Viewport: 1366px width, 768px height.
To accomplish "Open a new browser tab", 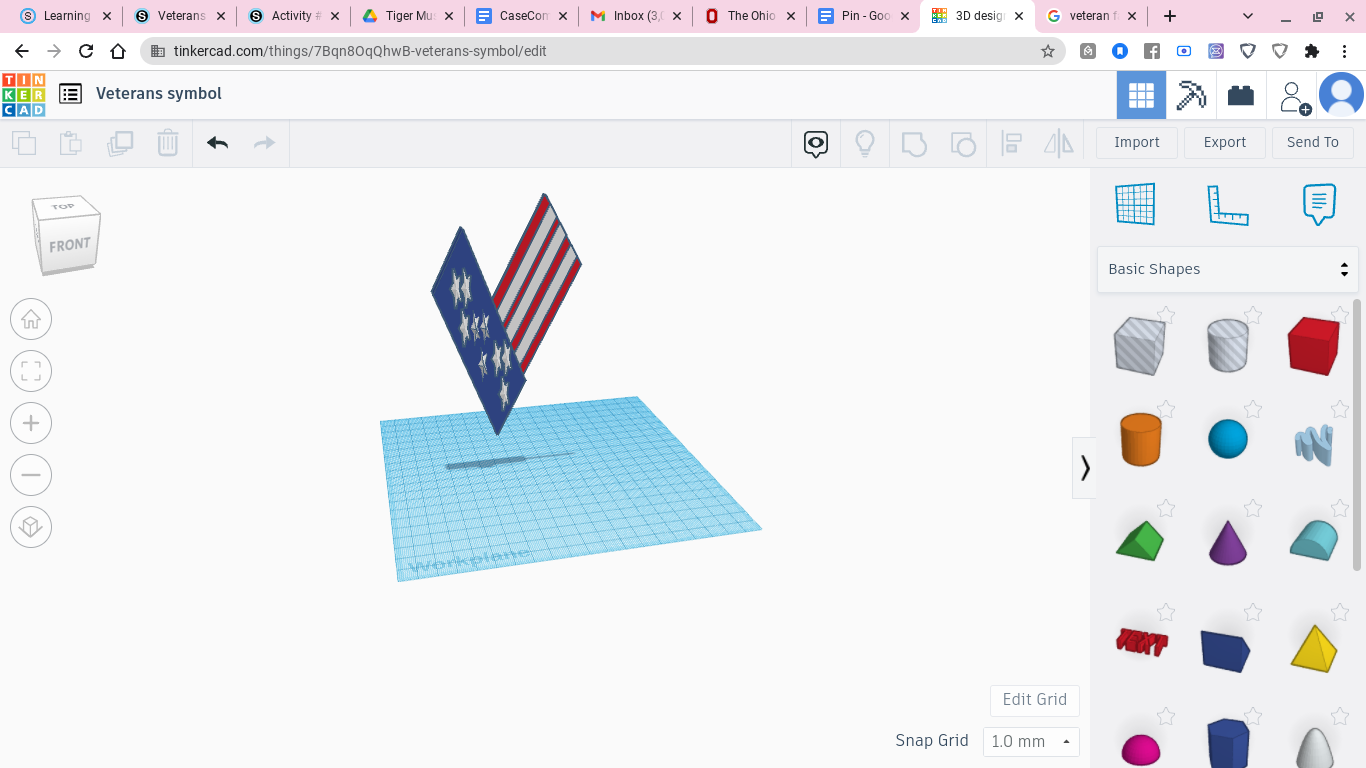I will (1170, 16).
